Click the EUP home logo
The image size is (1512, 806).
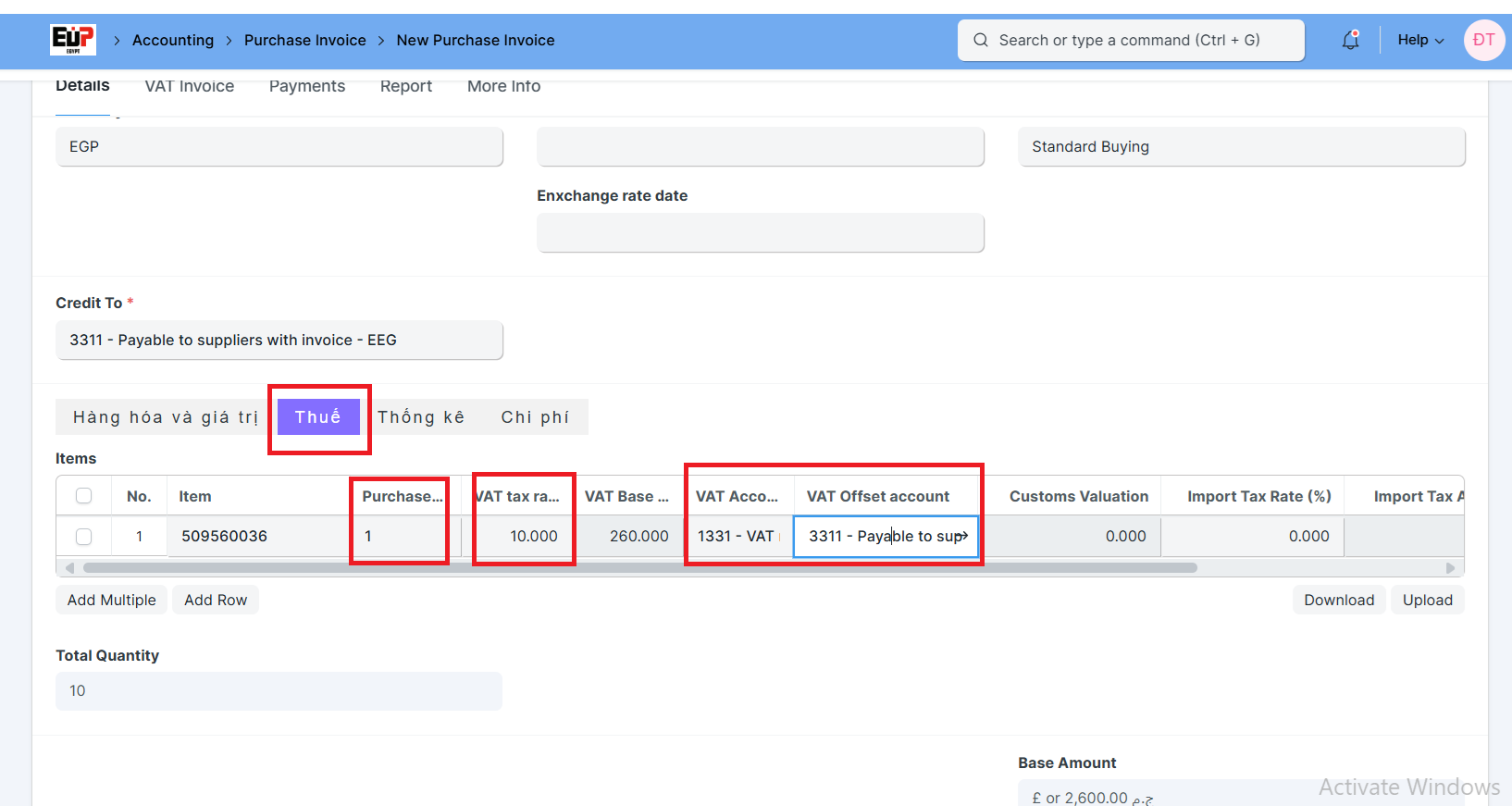click(72, 40)
